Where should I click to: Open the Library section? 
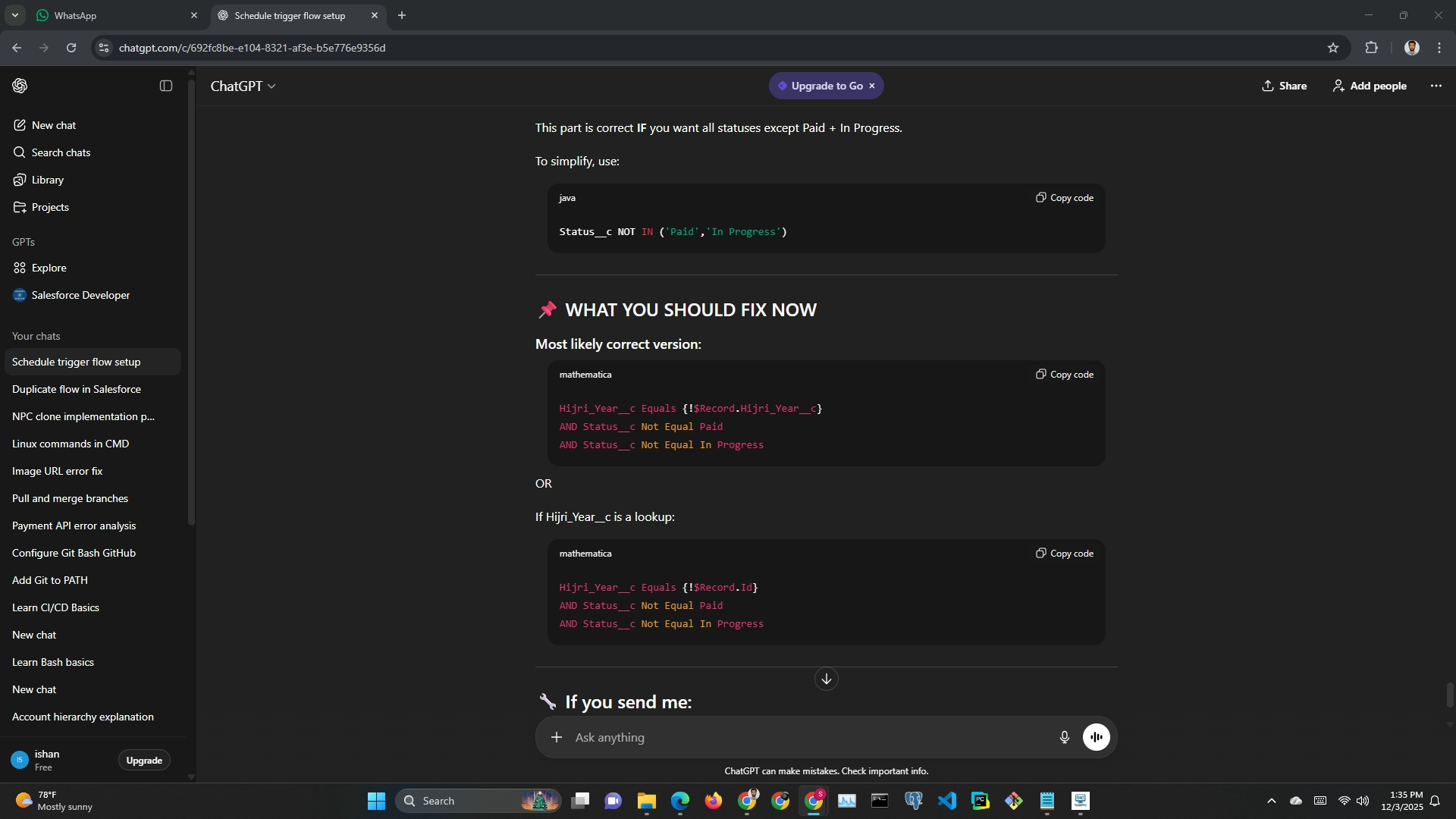[x=47, y=180]
